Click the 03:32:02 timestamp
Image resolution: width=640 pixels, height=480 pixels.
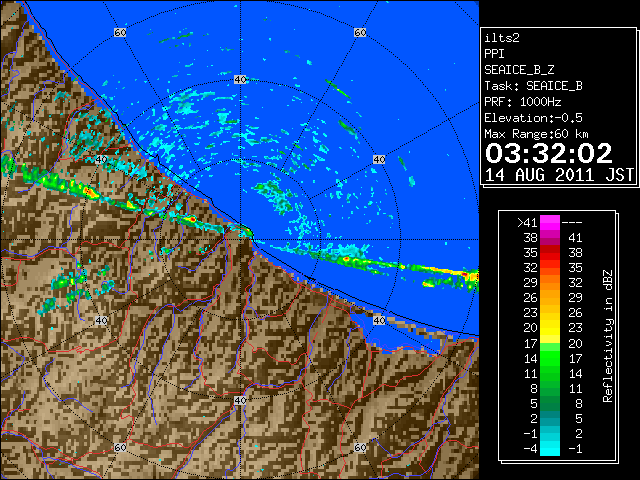coord(549,153)
